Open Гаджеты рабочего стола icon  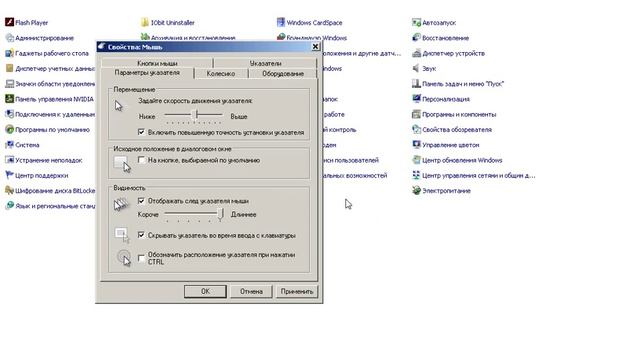[9, 53]
